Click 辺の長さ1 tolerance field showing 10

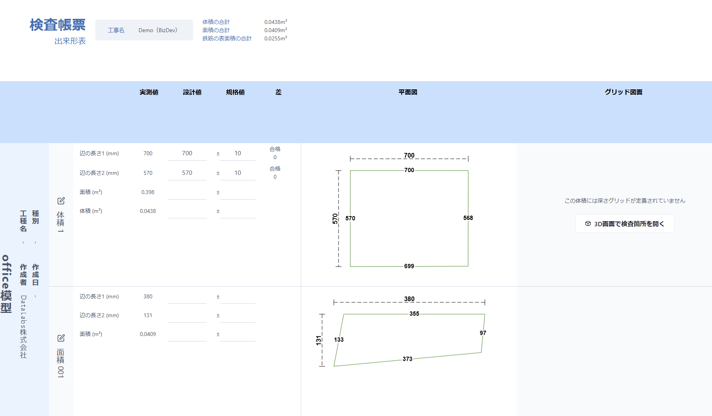(x=237, y=154)
